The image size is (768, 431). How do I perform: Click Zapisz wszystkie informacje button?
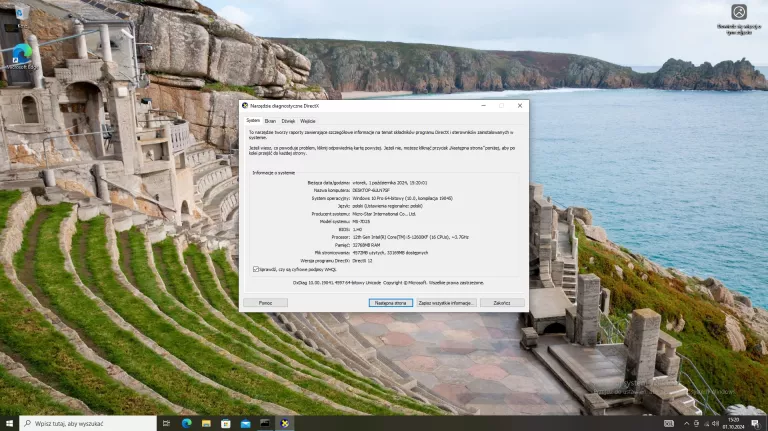pyautogui.click(x=446, y=303)
